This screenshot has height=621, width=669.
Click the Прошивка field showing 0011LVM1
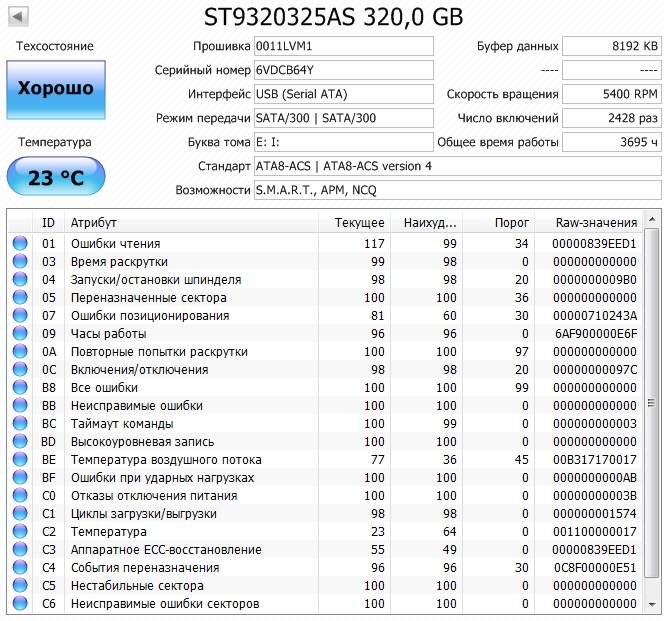[344, 46]
